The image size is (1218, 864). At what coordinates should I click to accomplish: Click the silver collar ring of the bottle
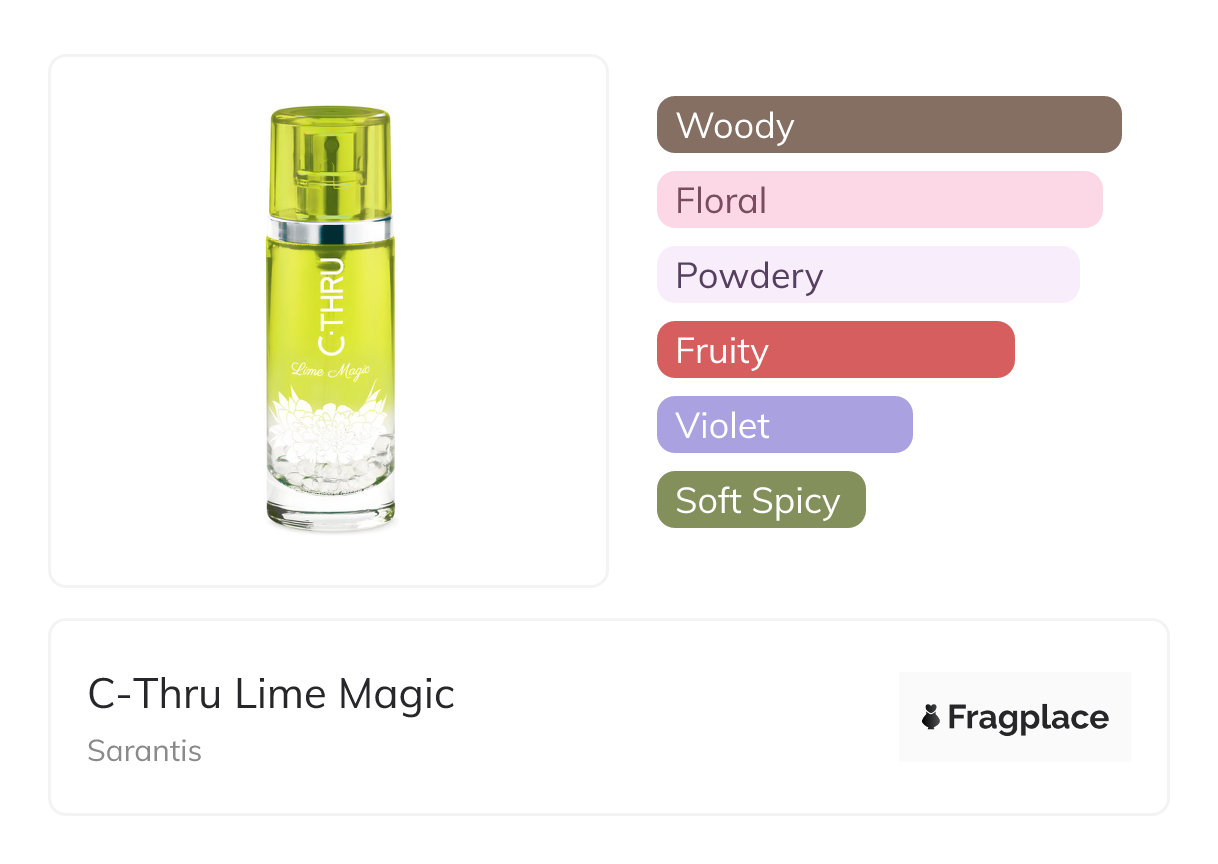pyautogui.click(x=329, y=230)
